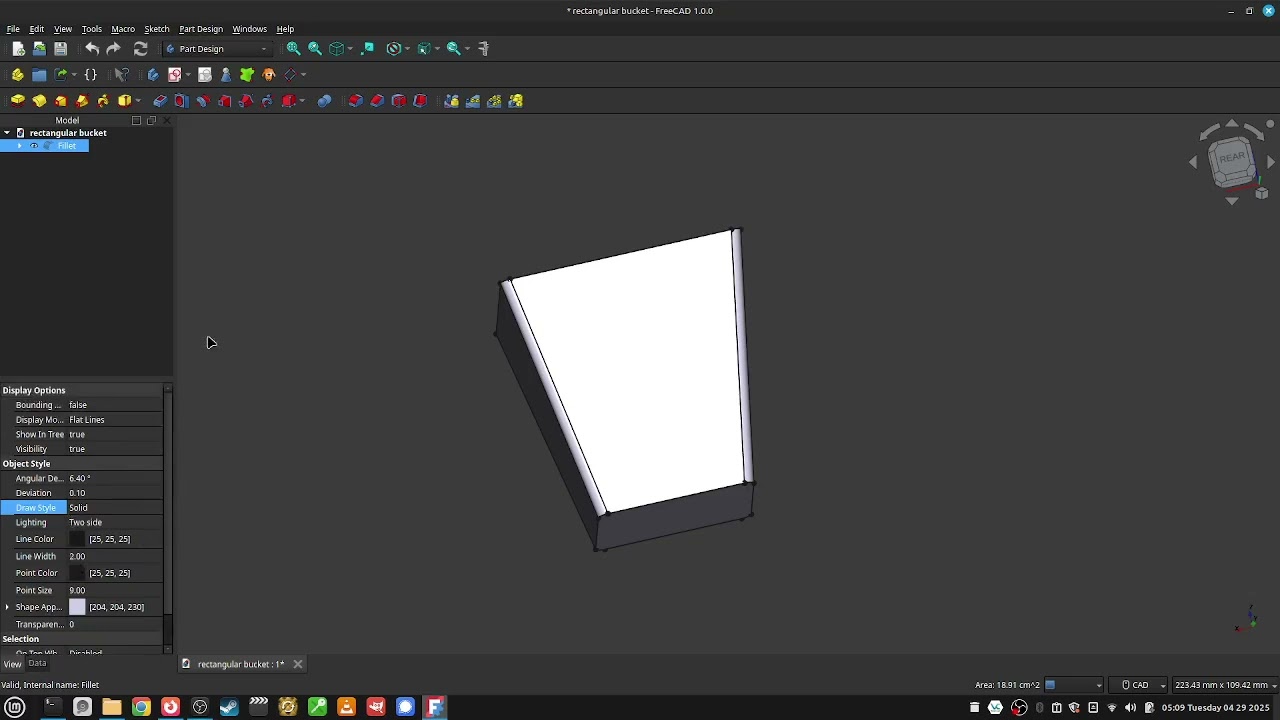Expand the Shape Appearance property
The height and width of the screenshot is (720, 1280).
tap(7, 607)
